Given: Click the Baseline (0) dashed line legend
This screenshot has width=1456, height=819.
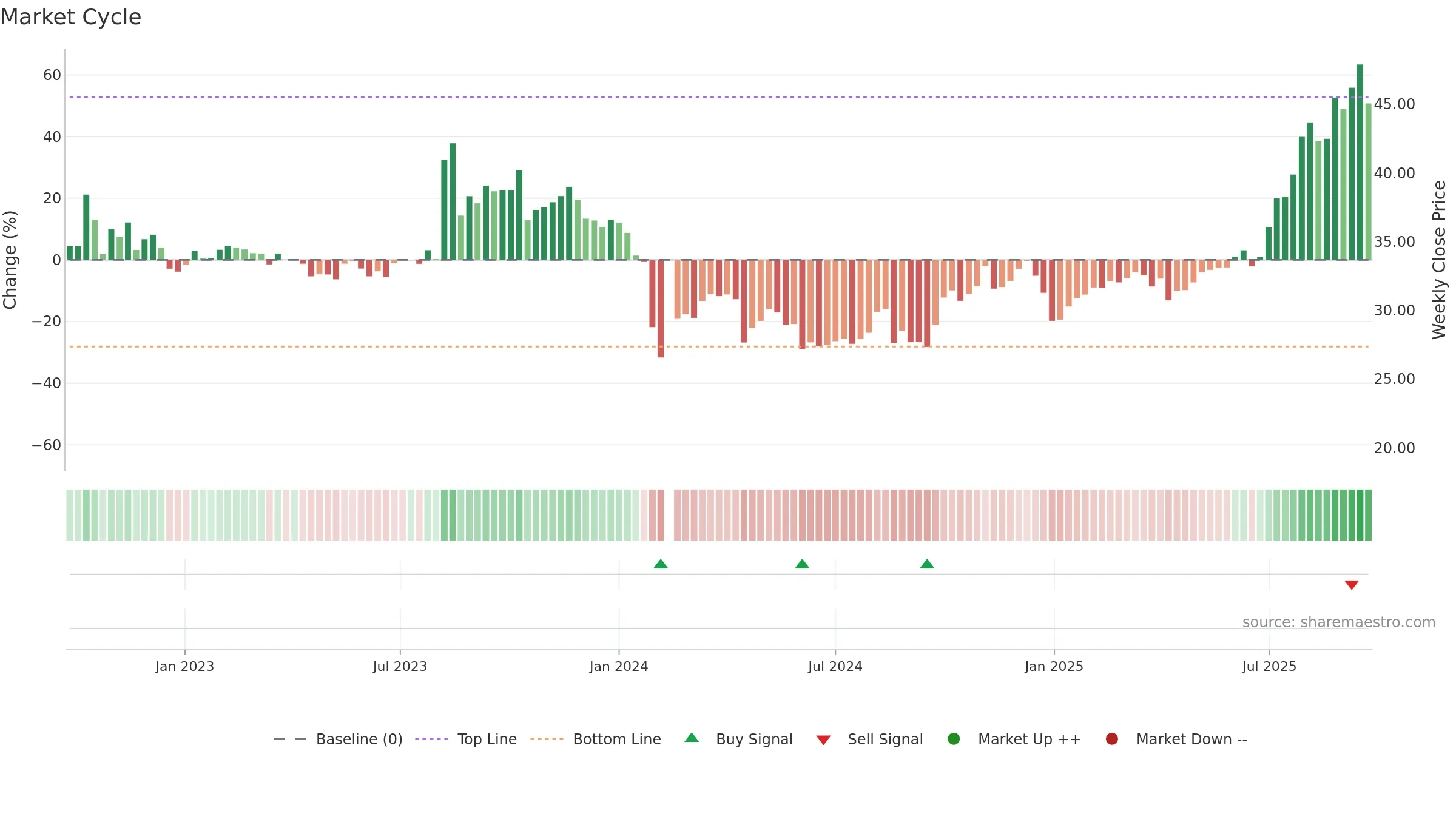Looking at the screenshot, I should point(290,739).
